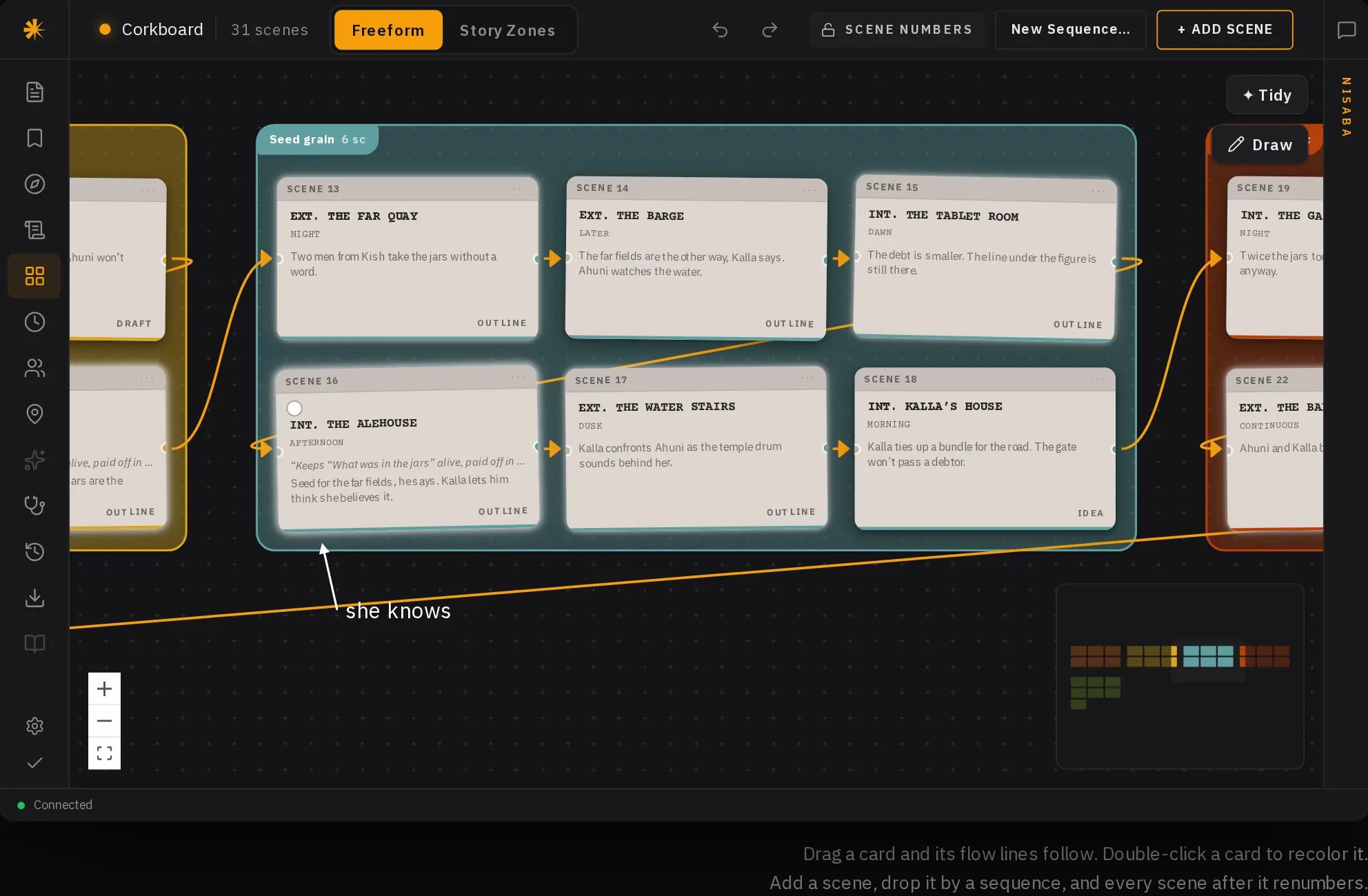Click the zoom in plus control
Image resolution: width=1368 pixels, height=896 pixels.
[x=104, y=689]
